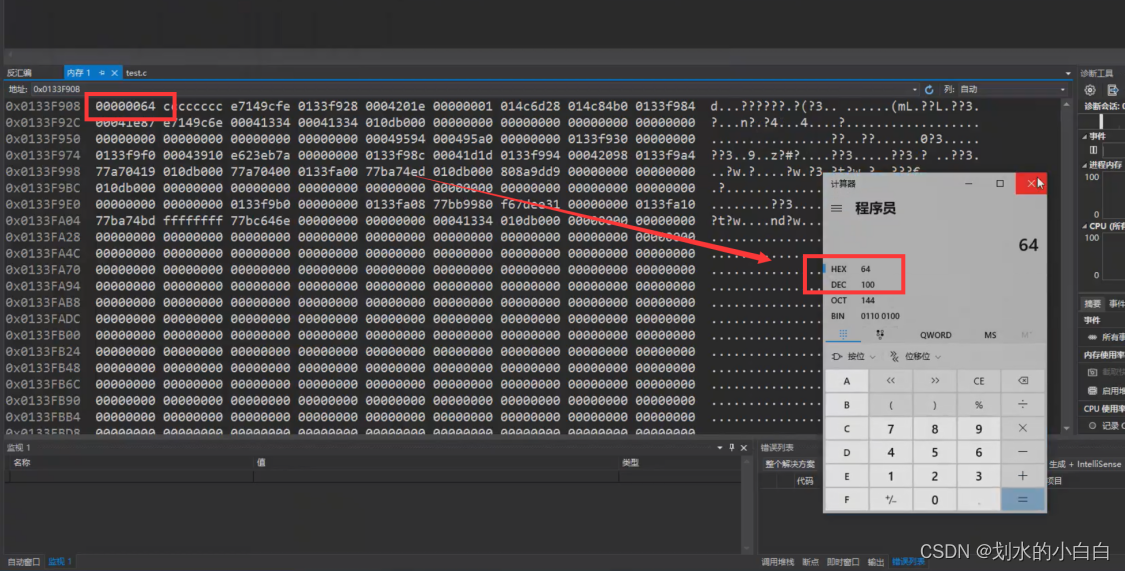The height and width of the screenshot is (571, 1125).
Task: Open the document tabs overflow dropdown arrow
Action: [1068, 73]
